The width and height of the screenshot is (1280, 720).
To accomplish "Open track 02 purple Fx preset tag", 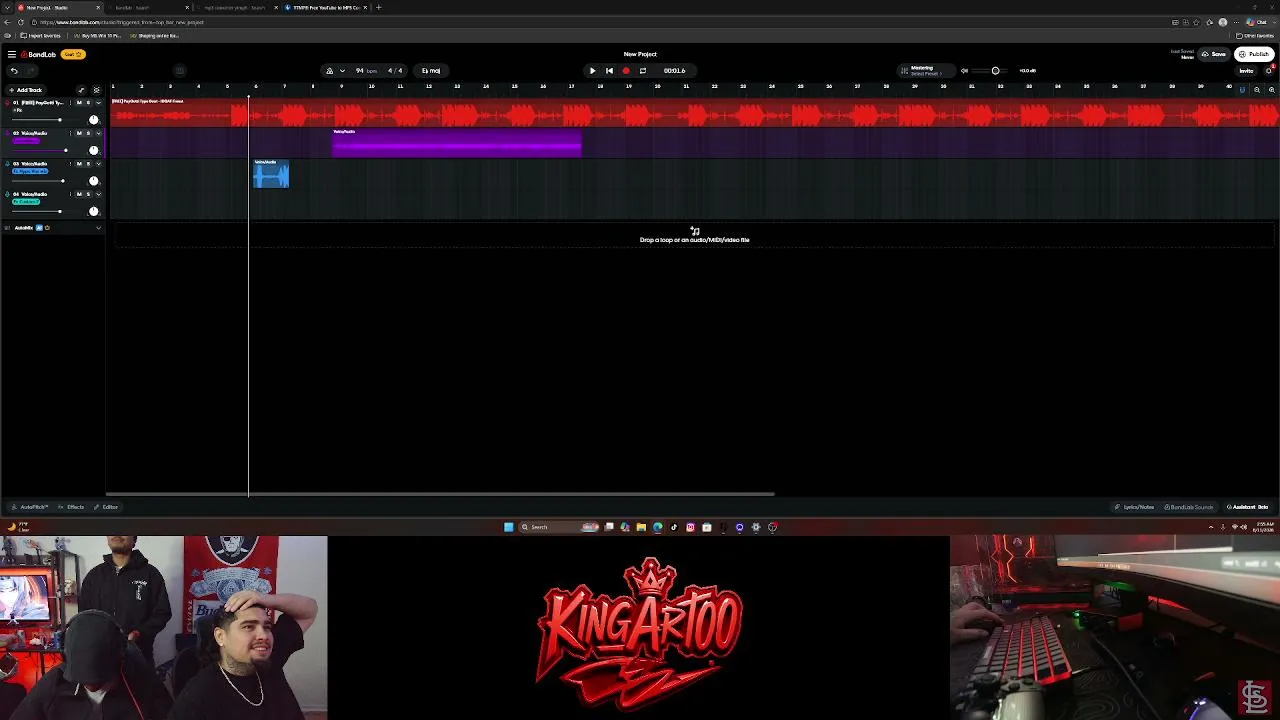I will tap(26, 141).
